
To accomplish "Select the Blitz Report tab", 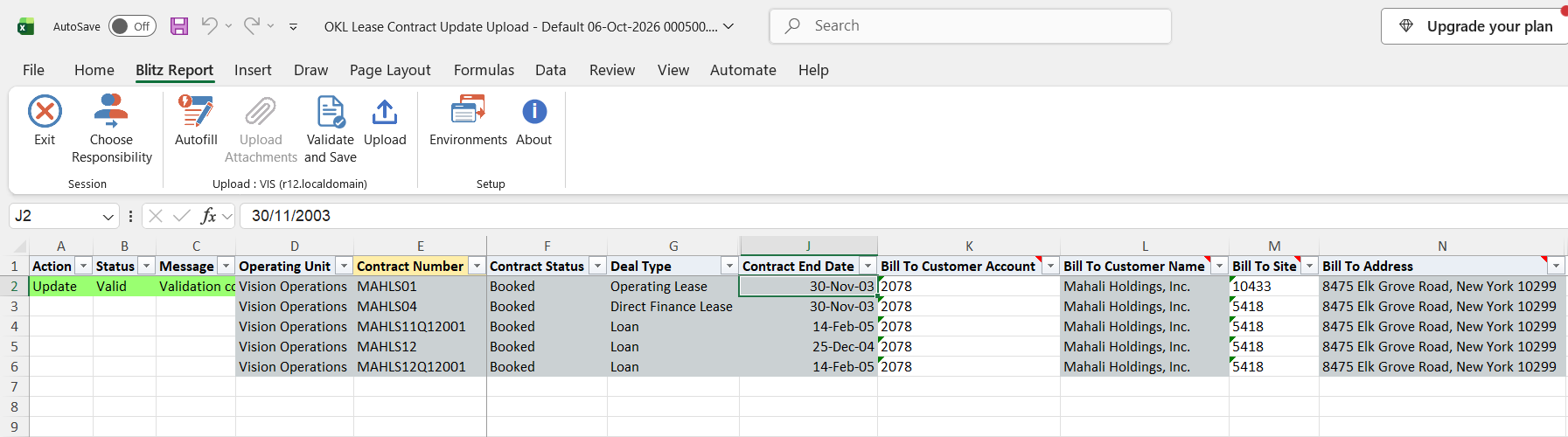I will [x=174, y=70].
